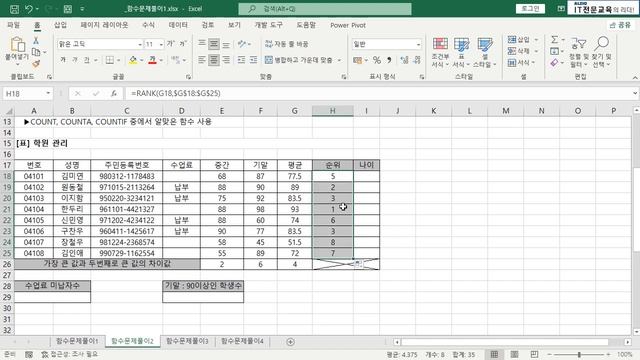This screenshot has width=640, height=360.
Task: Toggle italic formatting
Action: point(75,60)
